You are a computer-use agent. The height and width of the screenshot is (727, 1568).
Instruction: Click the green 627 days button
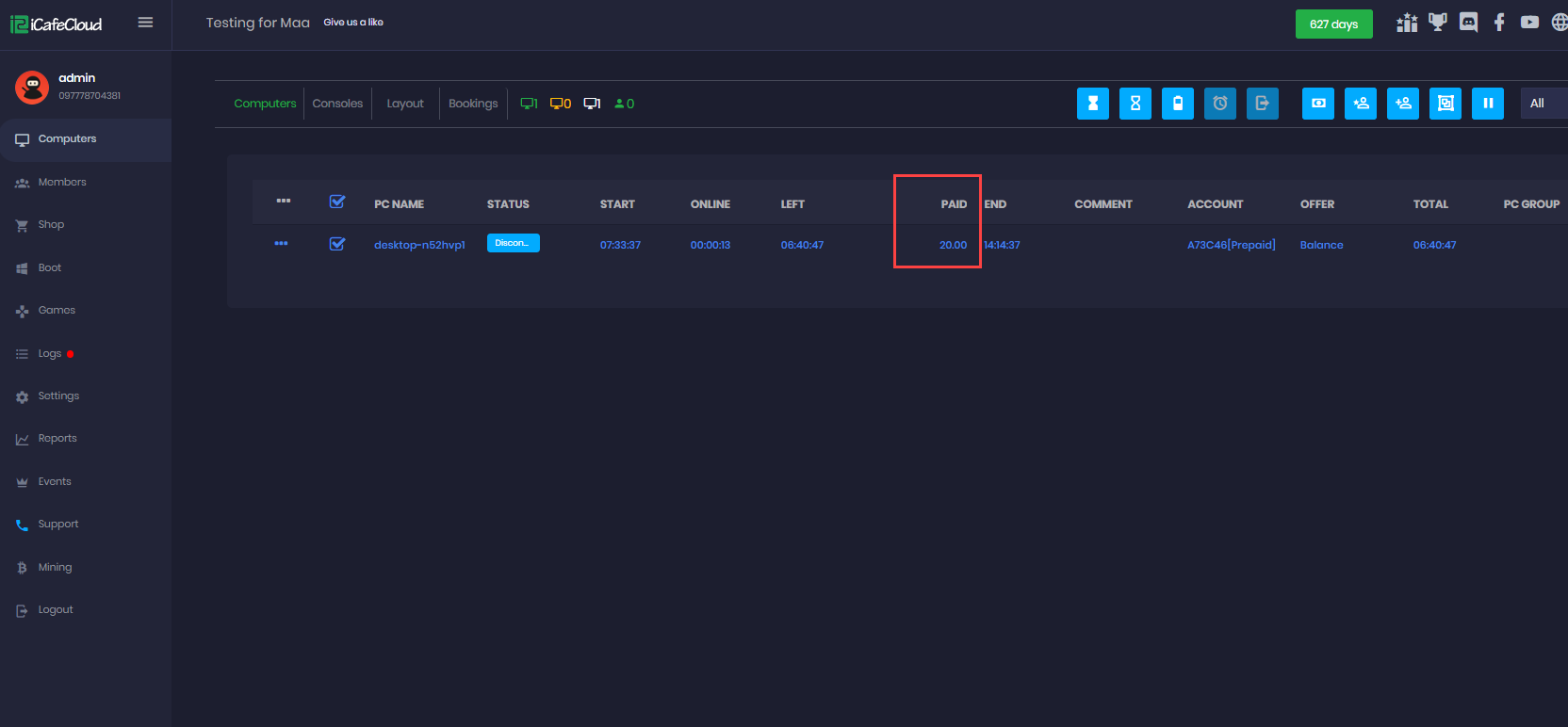(1333, 24)
